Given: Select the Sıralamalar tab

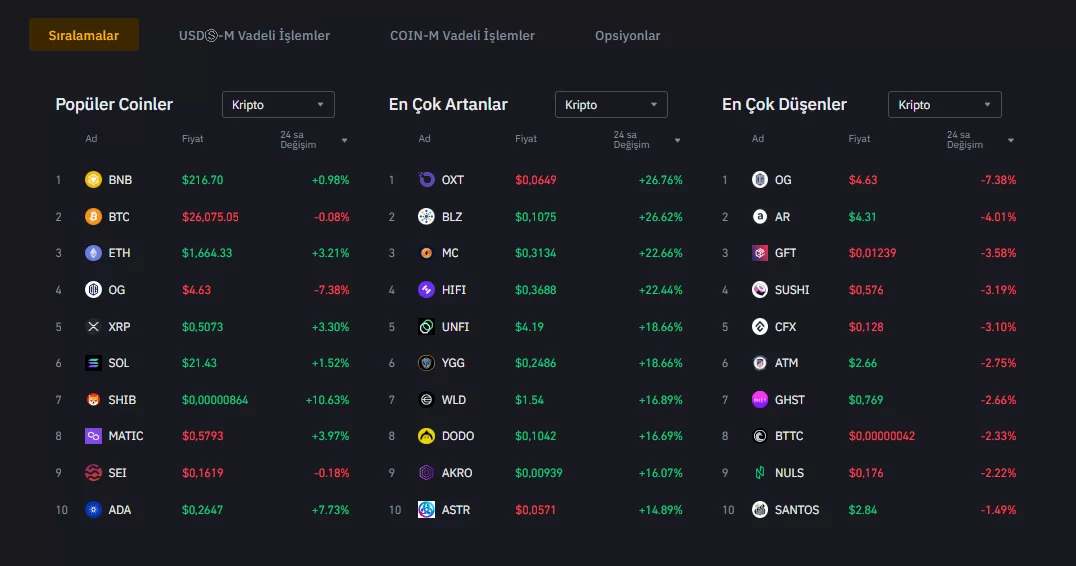Looking at the screenshot, I should click(84, 36).
